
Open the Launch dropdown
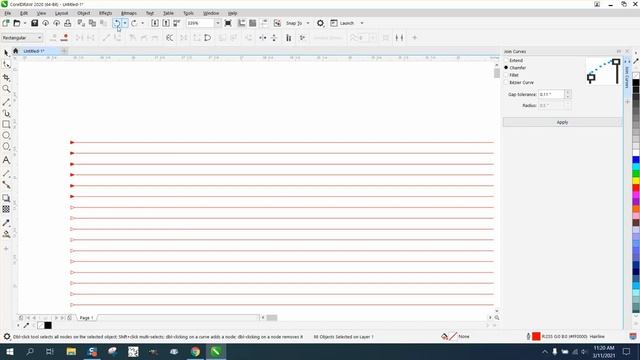click(x=362, y=23)
